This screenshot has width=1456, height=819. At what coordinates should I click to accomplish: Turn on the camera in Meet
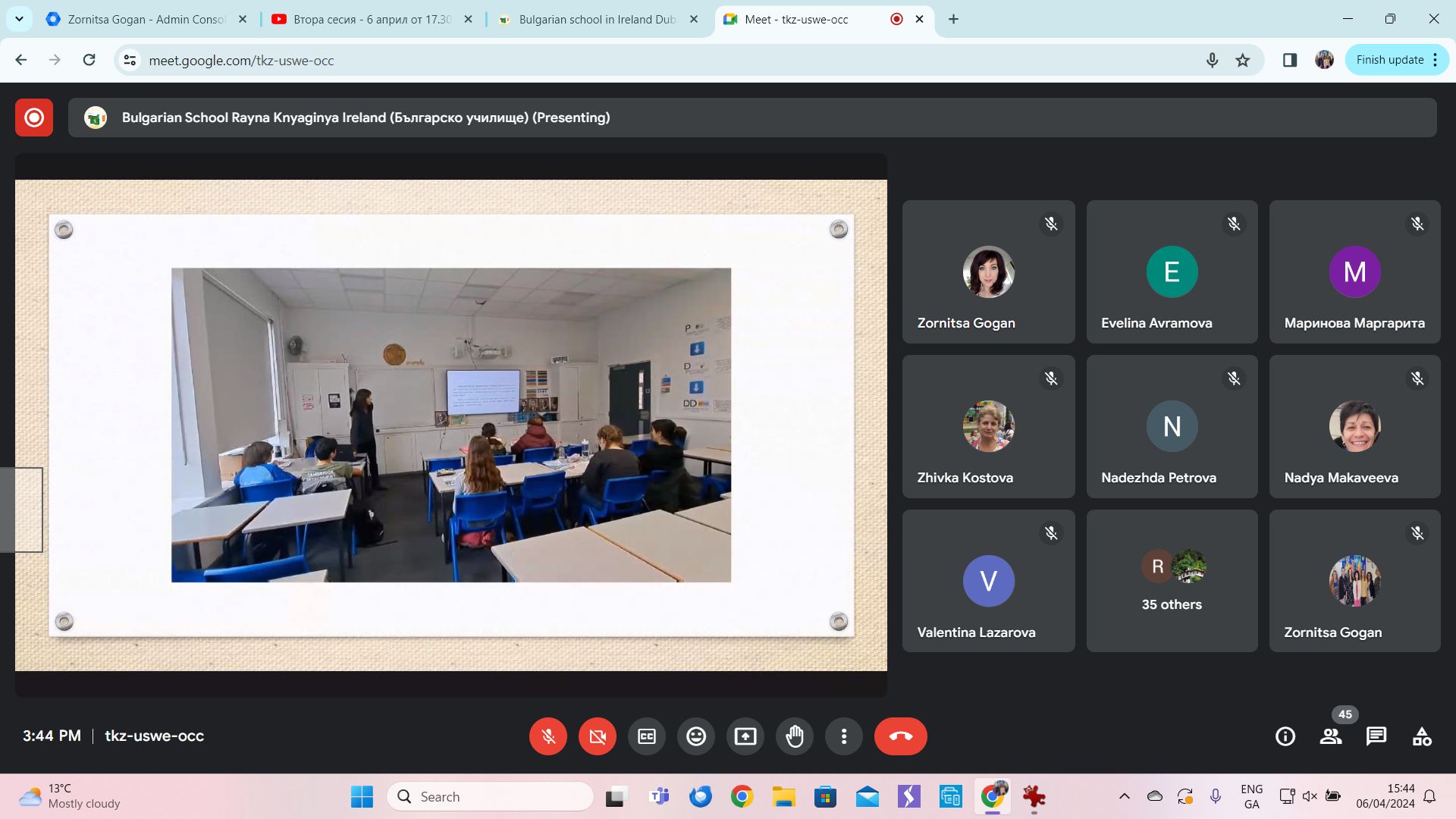pos(598,736)
